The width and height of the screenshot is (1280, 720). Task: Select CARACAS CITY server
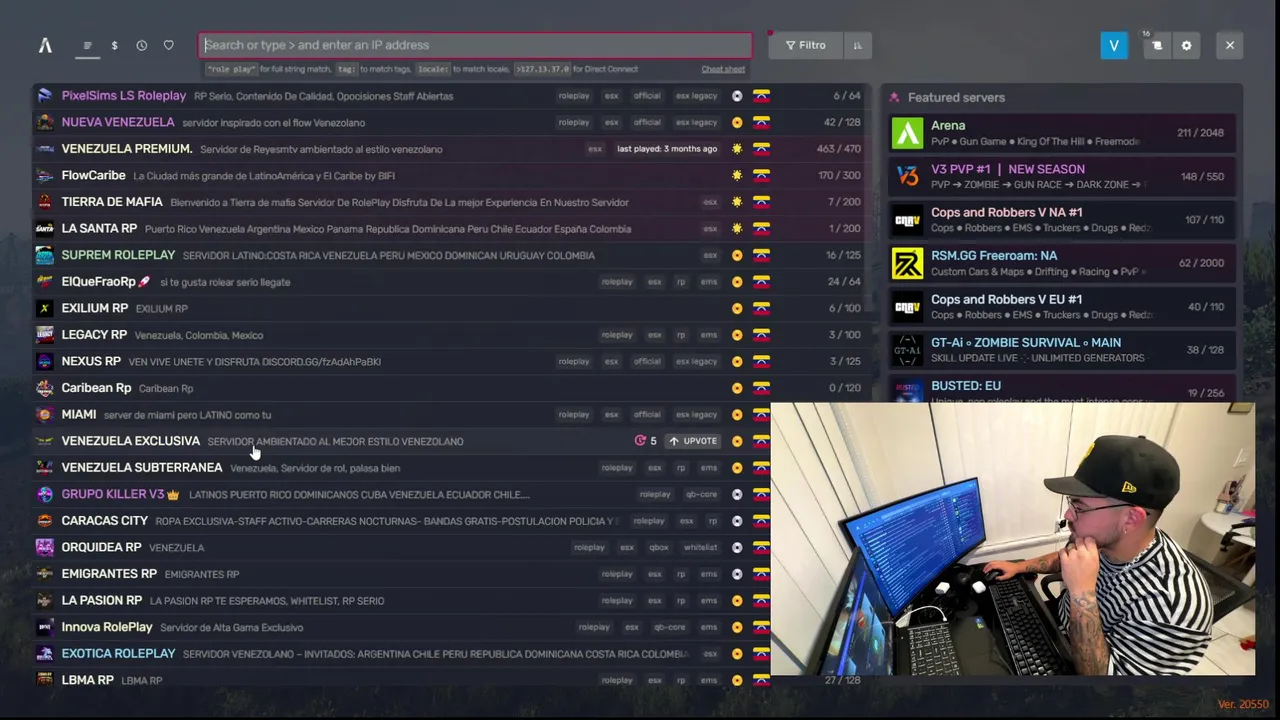400,521
